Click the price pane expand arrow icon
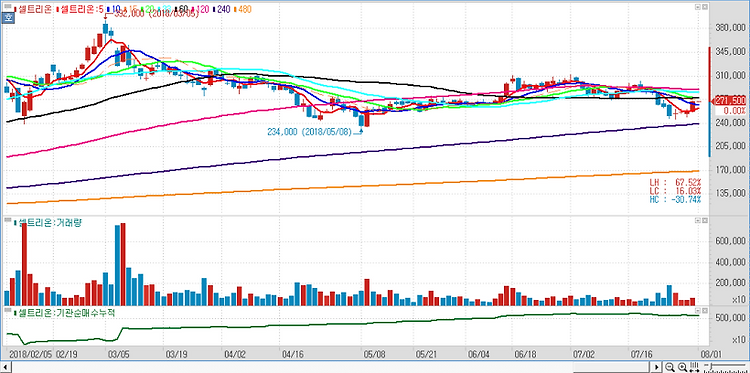The image size is (750, 373). pos(697,8)
